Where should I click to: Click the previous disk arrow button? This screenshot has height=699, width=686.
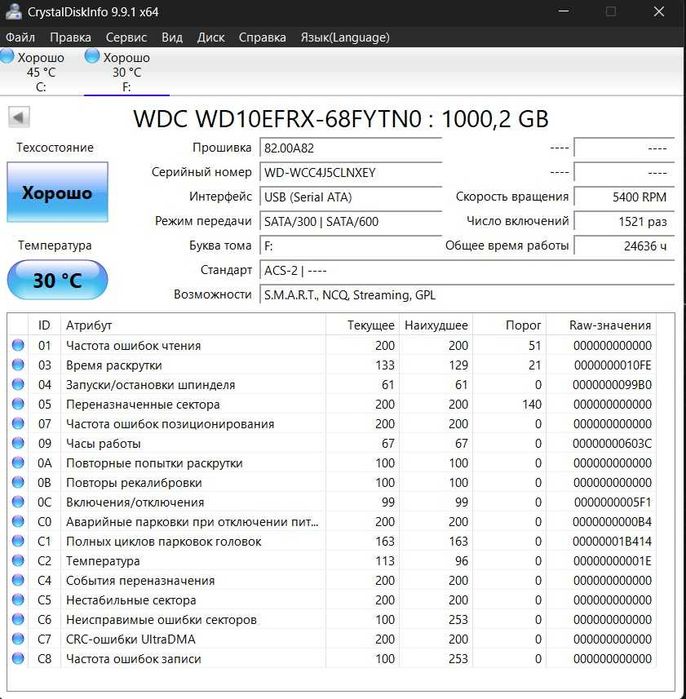[19, 117]
